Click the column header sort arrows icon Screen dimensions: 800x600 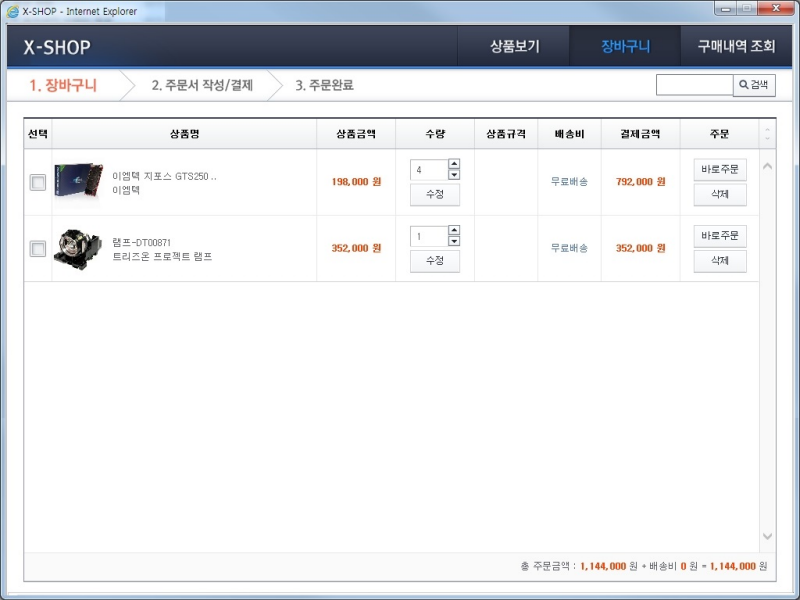pyautogui.click(x=767, y=134)
